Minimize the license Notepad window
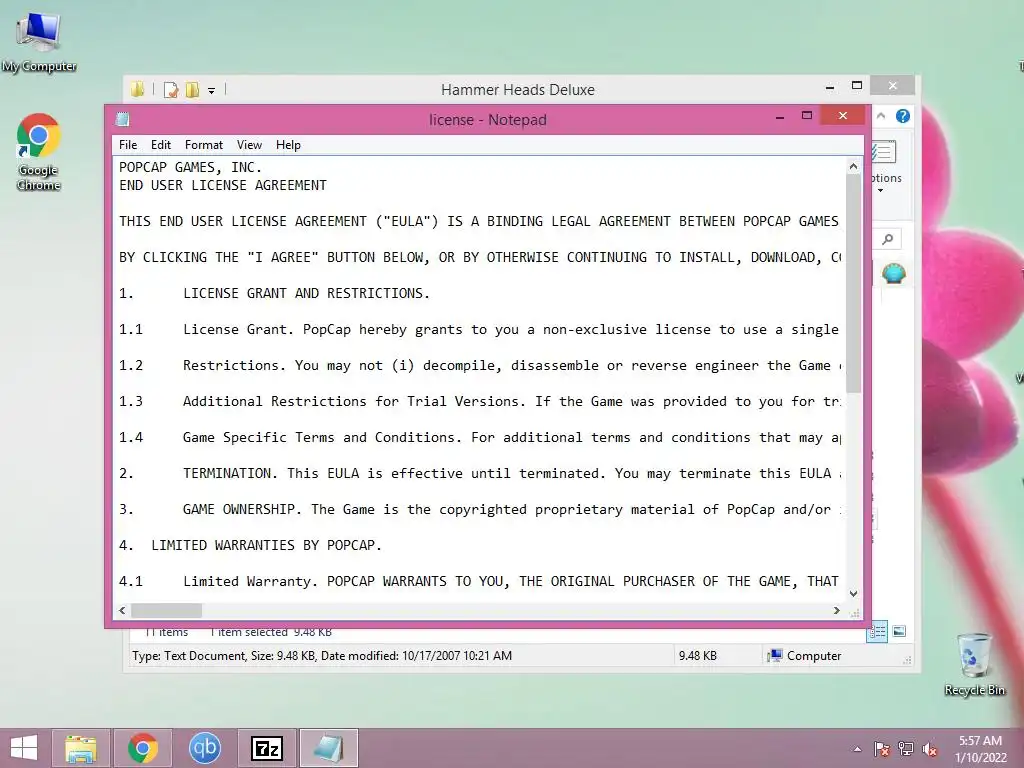 click(780, 116)
